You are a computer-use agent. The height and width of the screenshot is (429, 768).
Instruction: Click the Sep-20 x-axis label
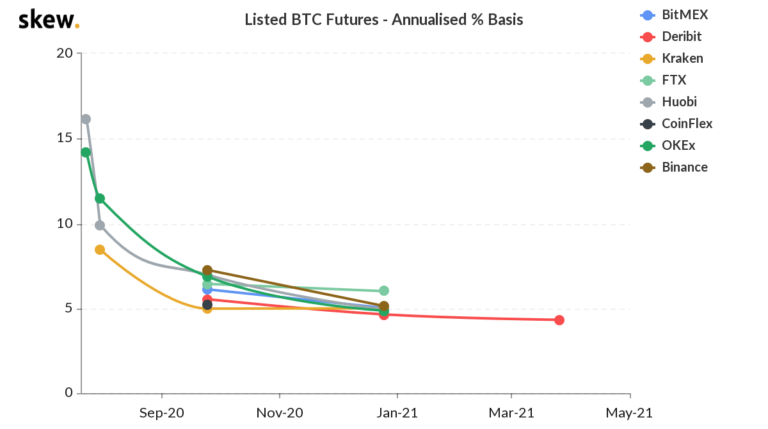tap(161, 411)
